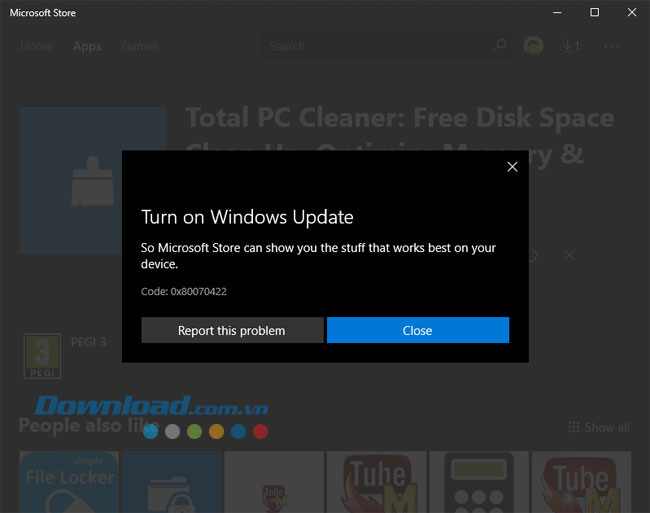Click the blue Close button
This screenshot has height=513, width=650.
(418, 330)
